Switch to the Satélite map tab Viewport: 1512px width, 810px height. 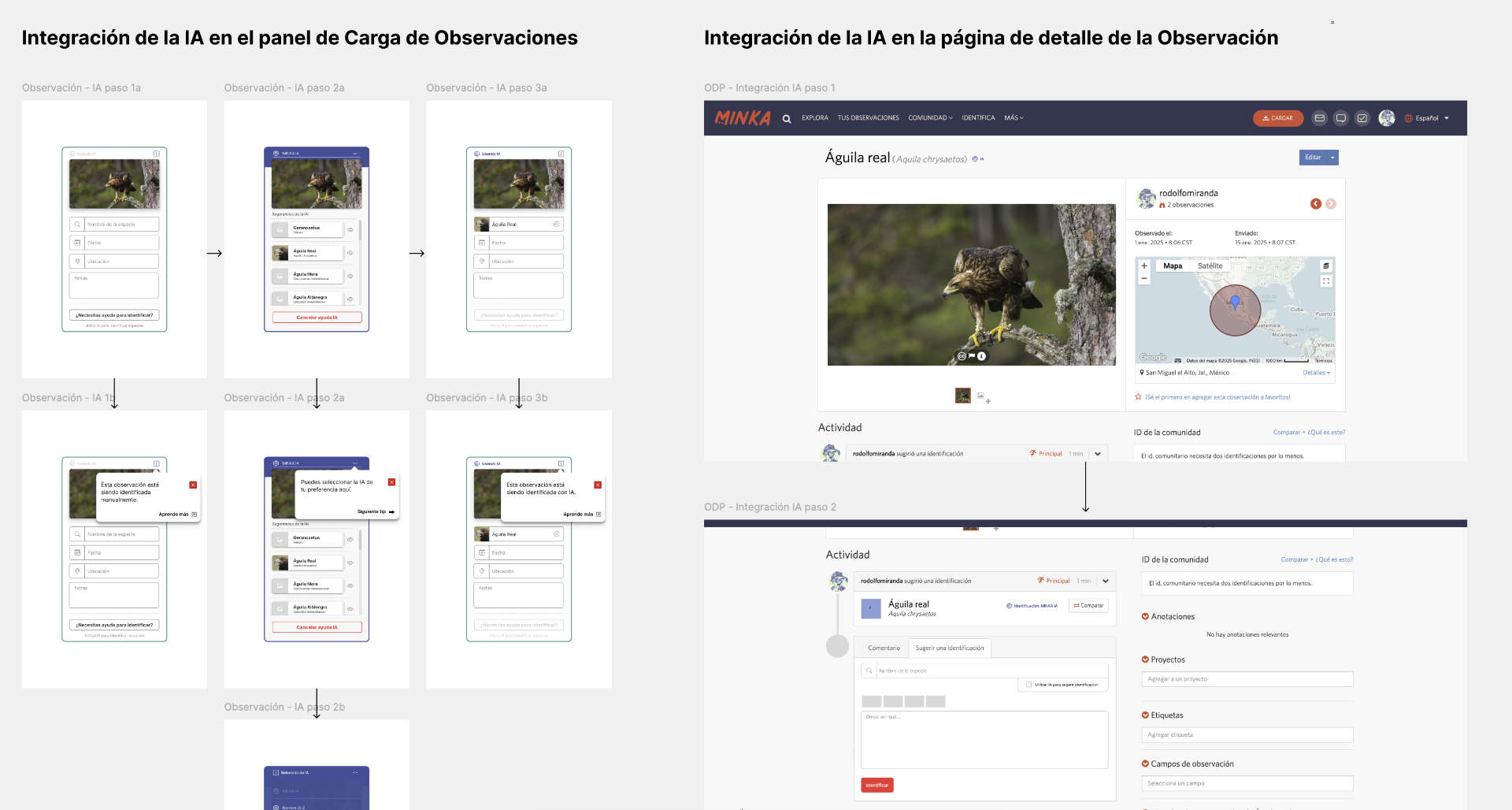(x=1210, y=266)
